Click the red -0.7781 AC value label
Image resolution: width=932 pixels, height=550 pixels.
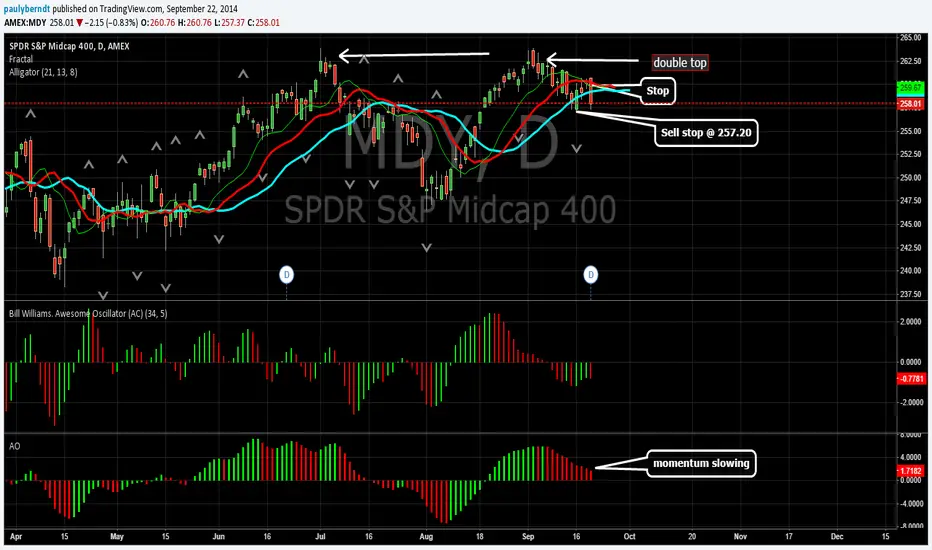(x=911, y=379)
